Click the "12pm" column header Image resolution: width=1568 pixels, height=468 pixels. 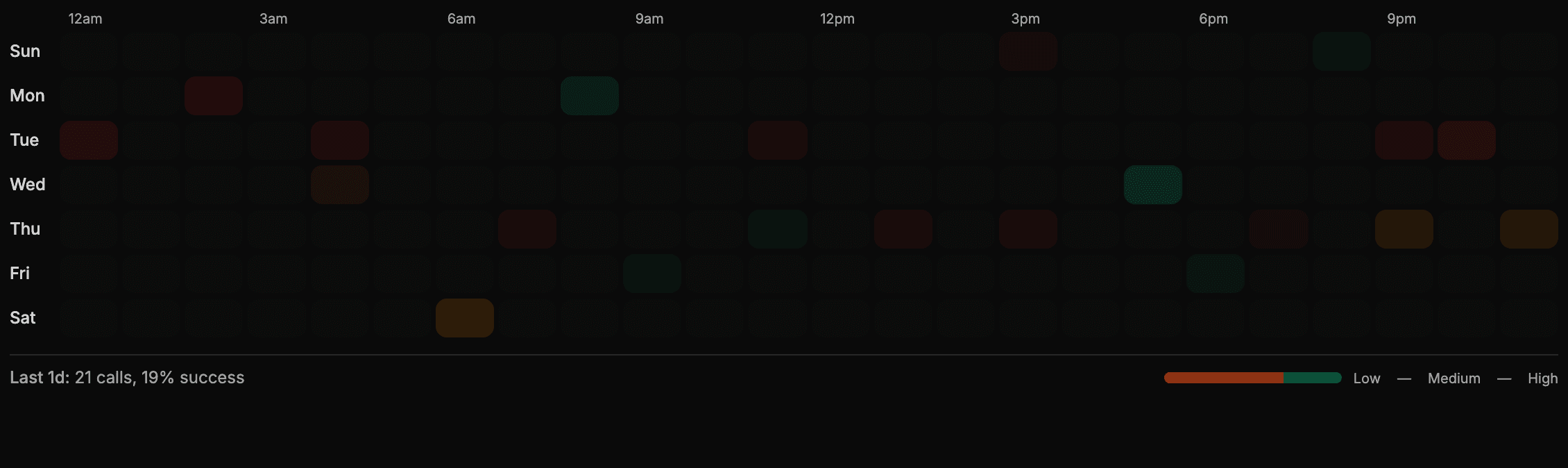(x=837, y=19)
